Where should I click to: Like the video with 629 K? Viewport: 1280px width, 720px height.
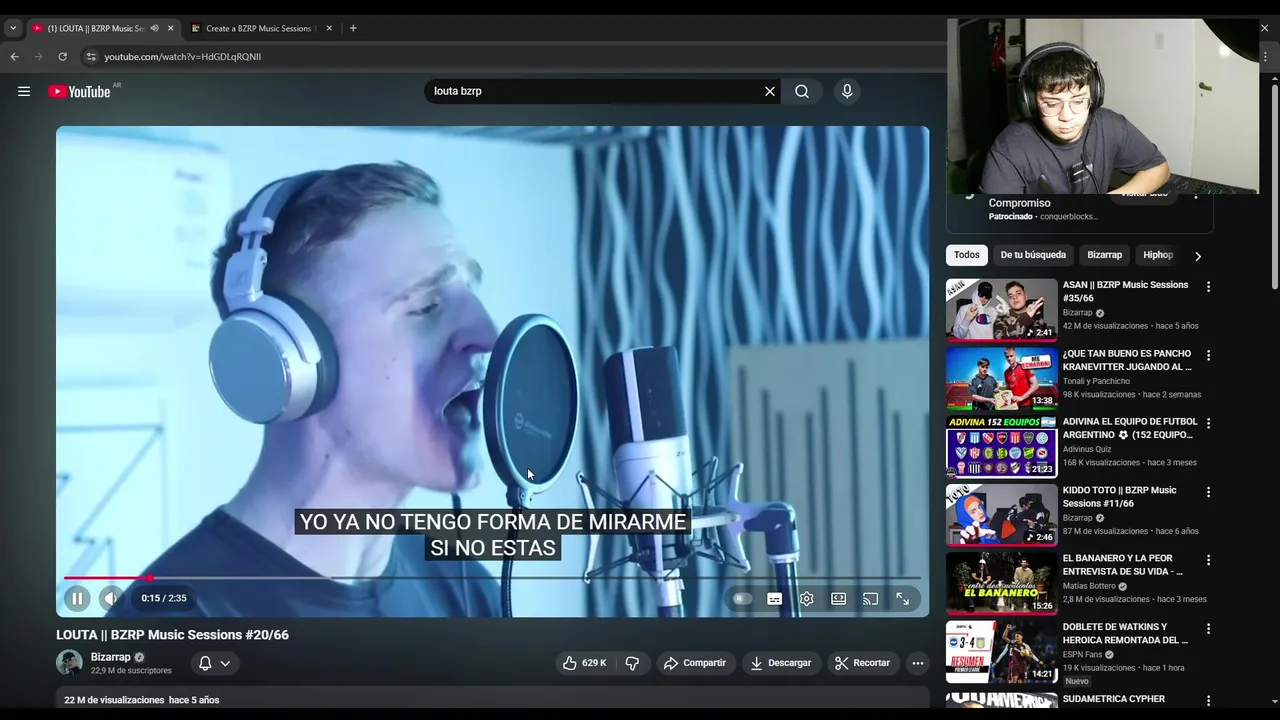coord(585,663)
